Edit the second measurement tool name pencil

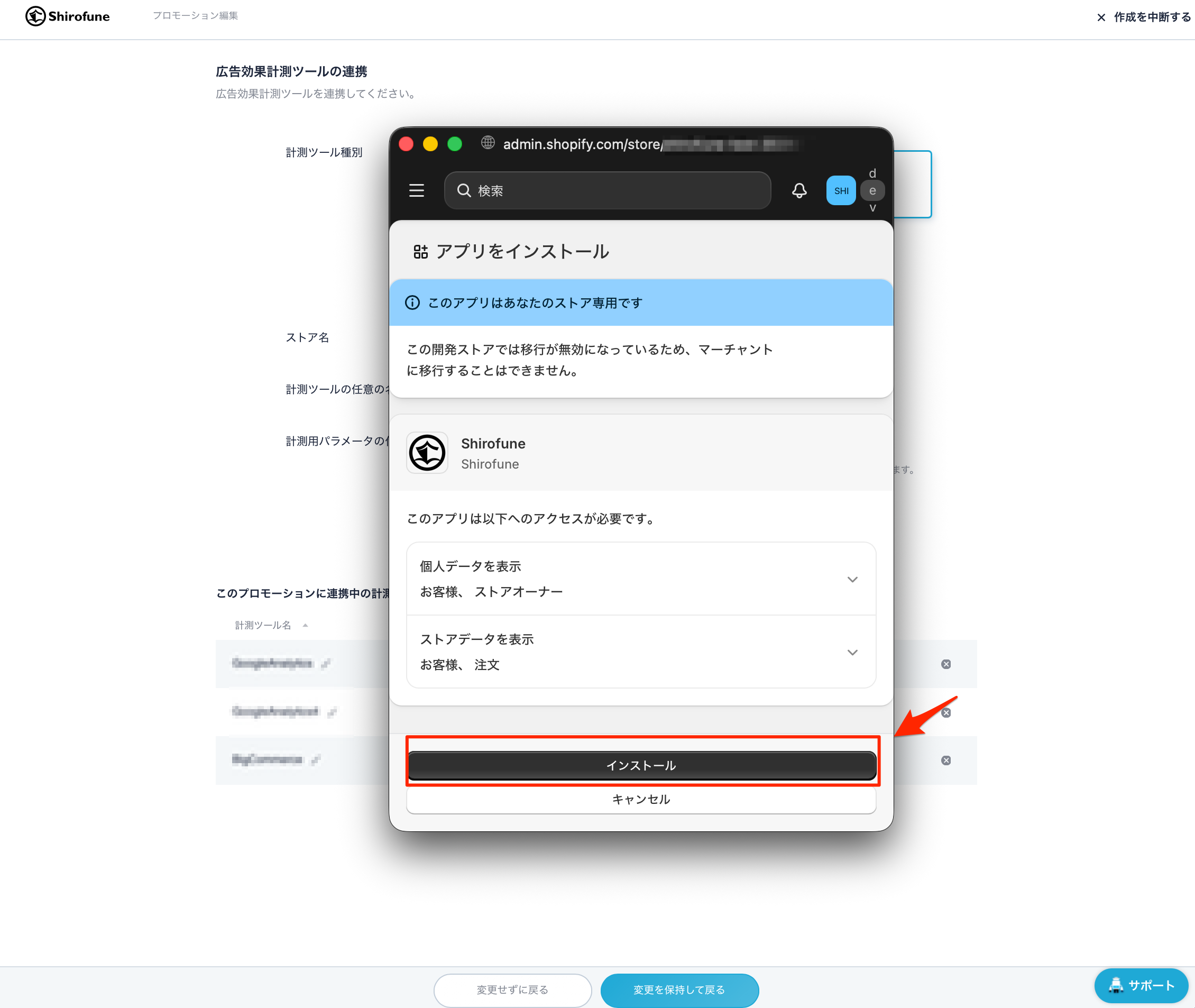[332, 711]
